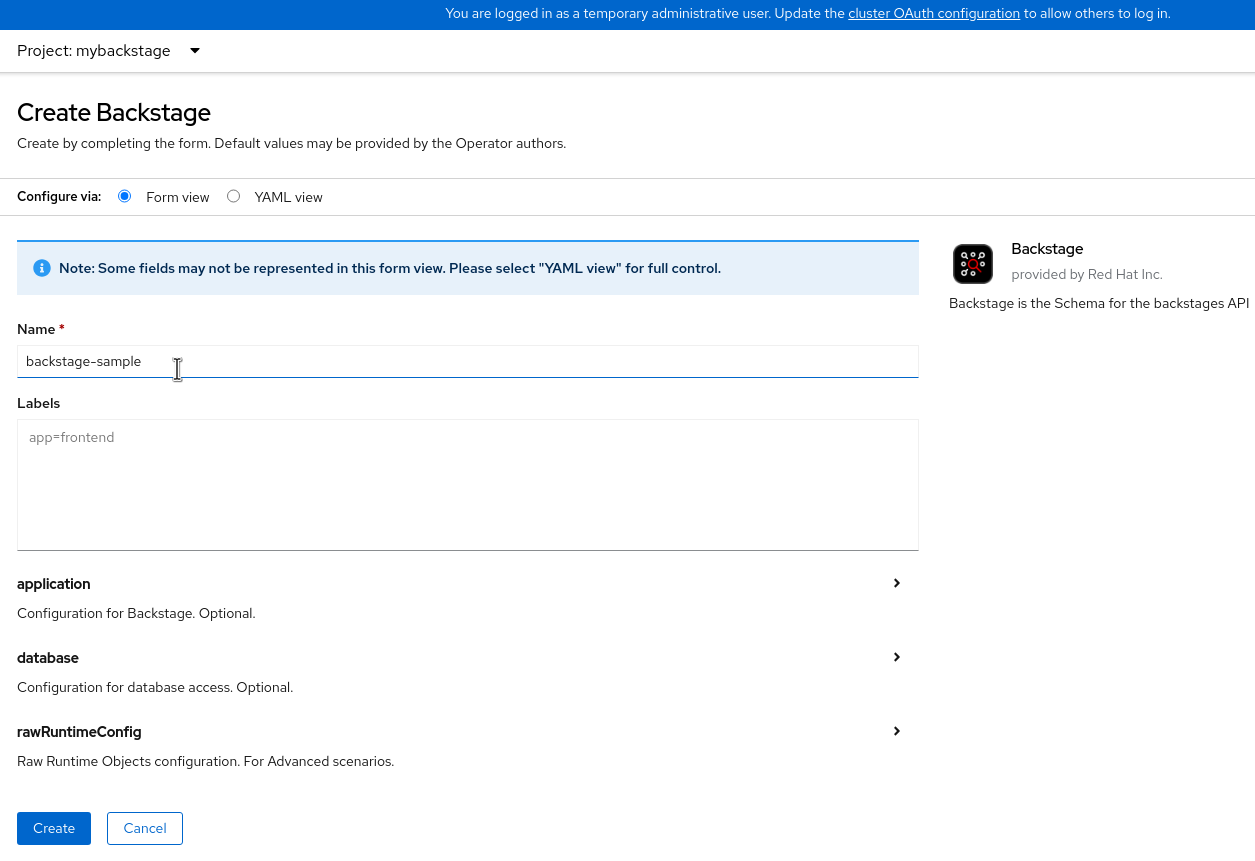Click the Form view label text
The width and height of the screenshot is (1255, 861).
tap(177, 197)
